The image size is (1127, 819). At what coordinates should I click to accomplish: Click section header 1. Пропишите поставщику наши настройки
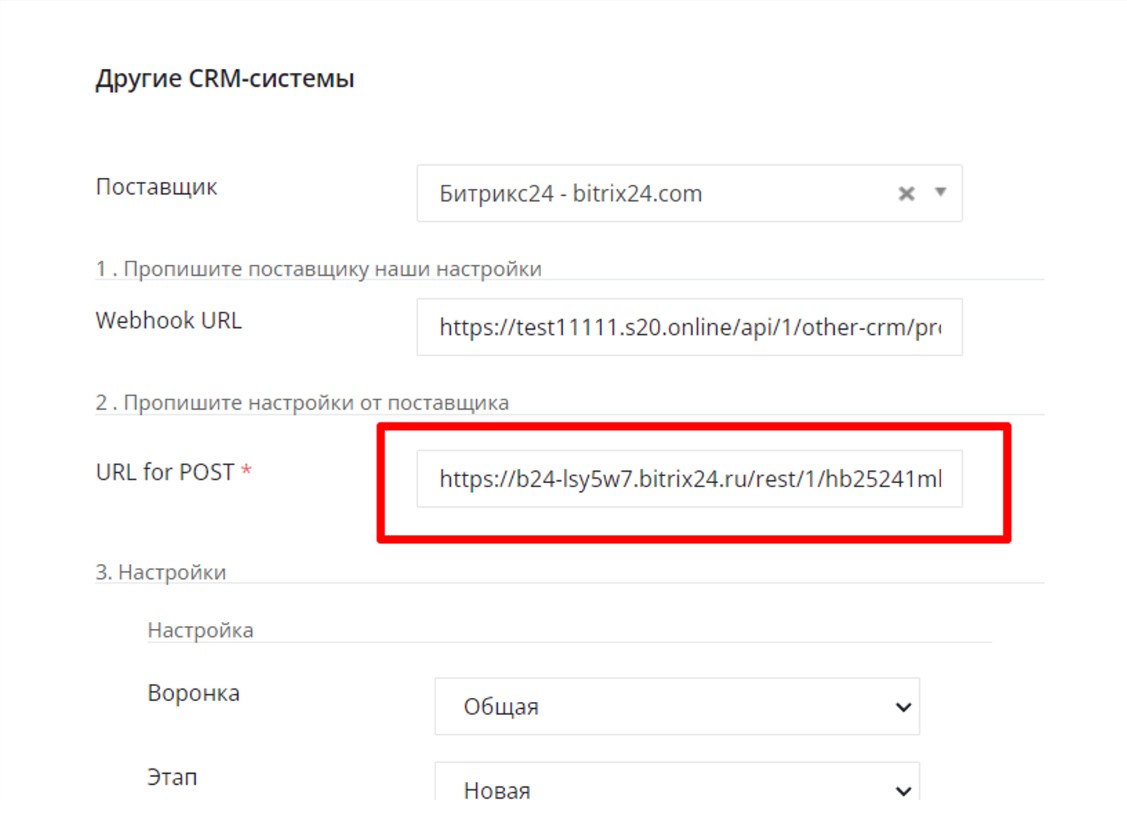pos(318,269)
